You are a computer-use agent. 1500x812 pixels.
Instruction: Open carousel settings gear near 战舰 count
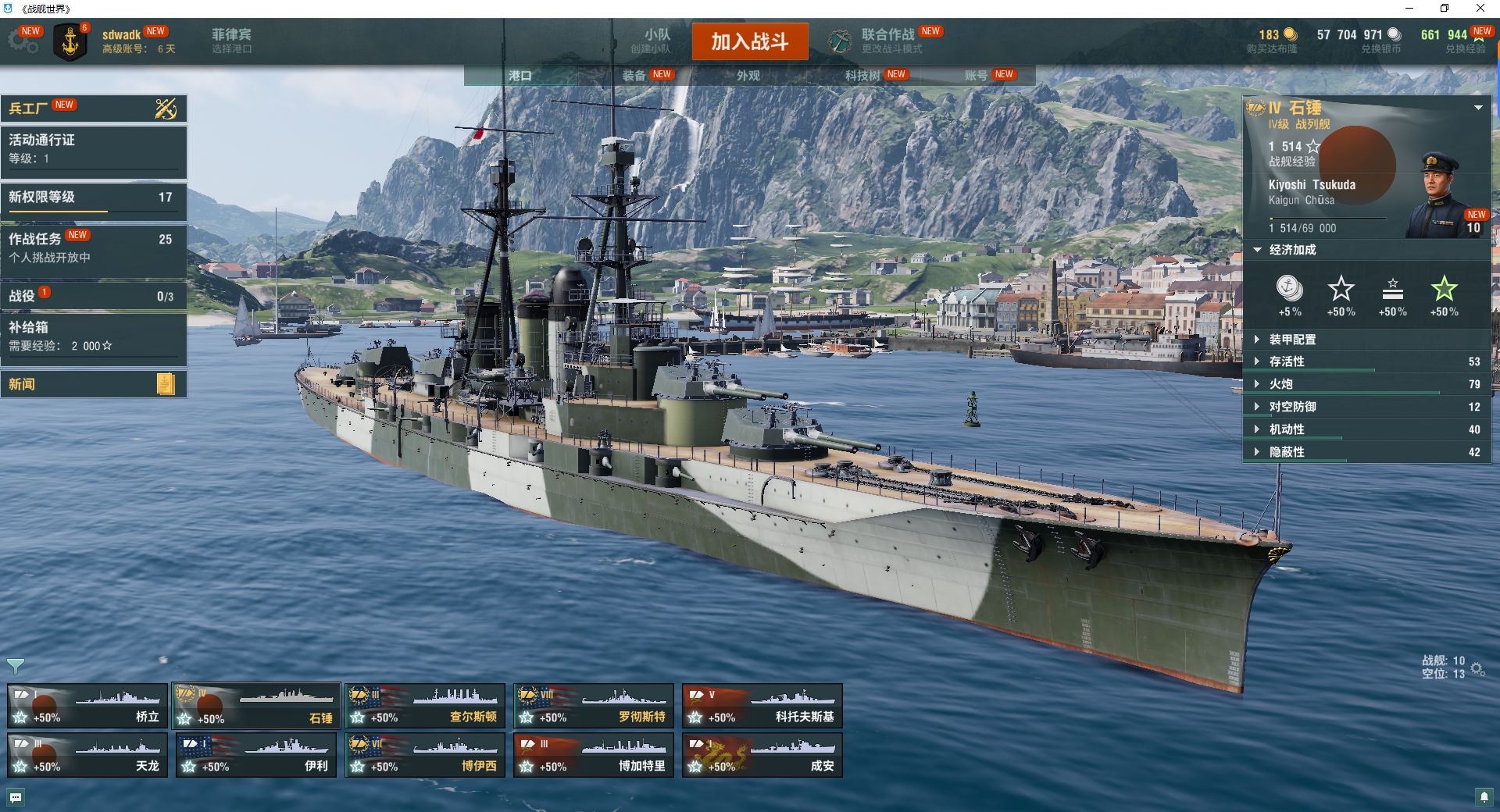[1477, 669]
